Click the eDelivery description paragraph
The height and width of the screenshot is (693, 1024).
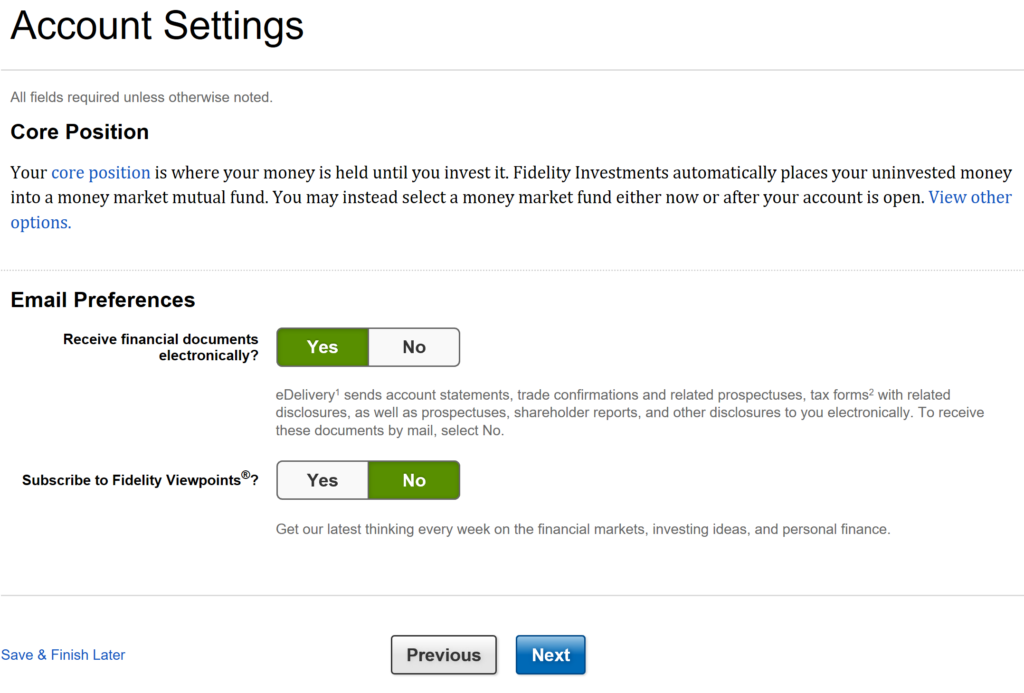pos(630,413)
